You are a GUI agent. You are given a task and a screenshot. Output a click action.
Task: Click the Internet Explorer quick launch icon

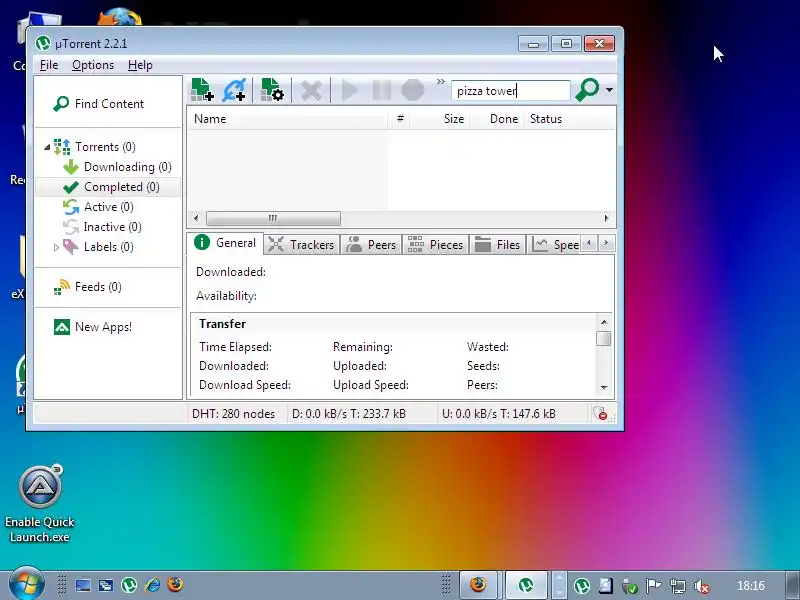point(153,585)
